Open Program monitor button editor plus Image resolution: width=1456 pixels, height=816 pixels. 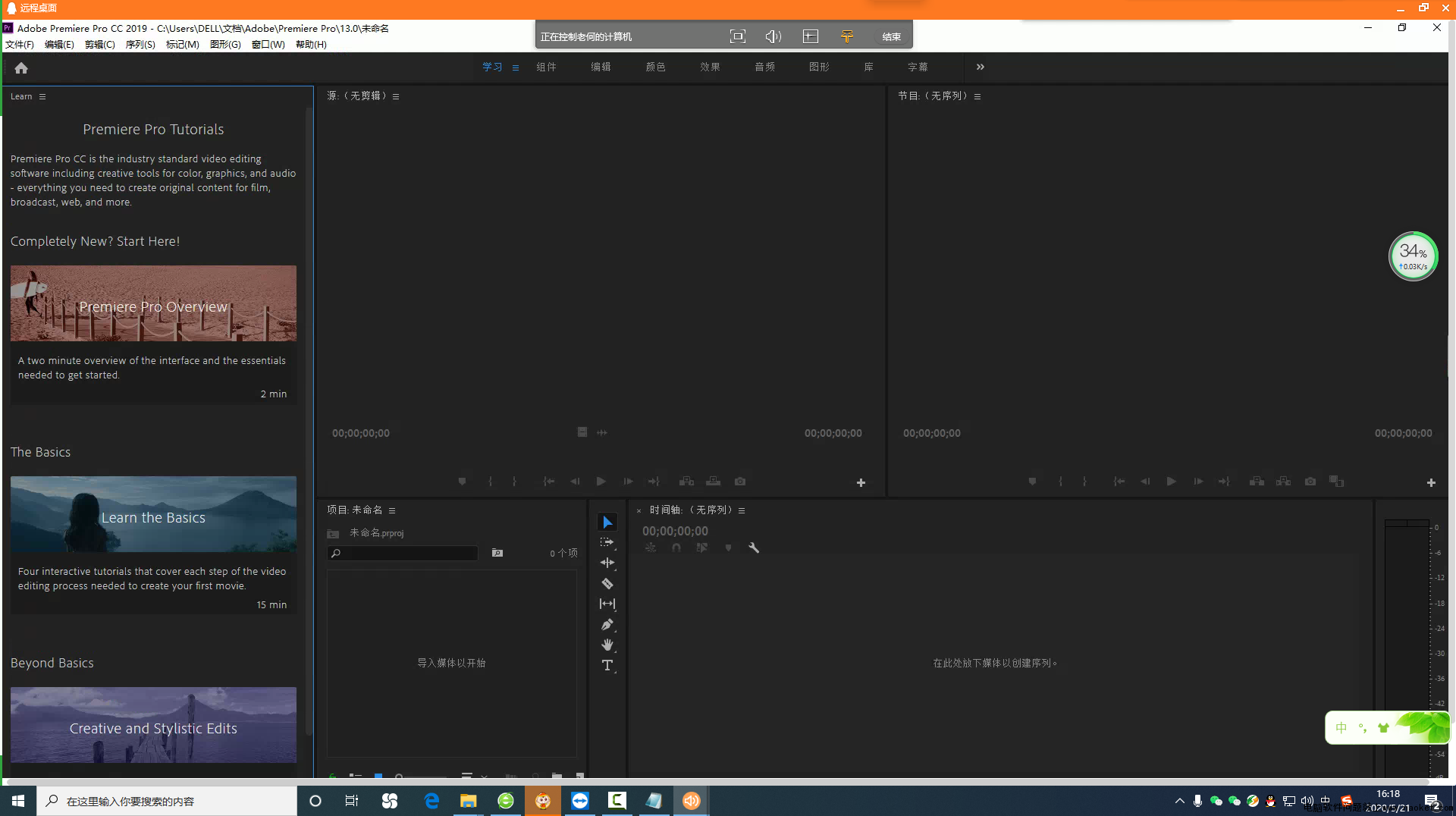[x=1431, y=482]
